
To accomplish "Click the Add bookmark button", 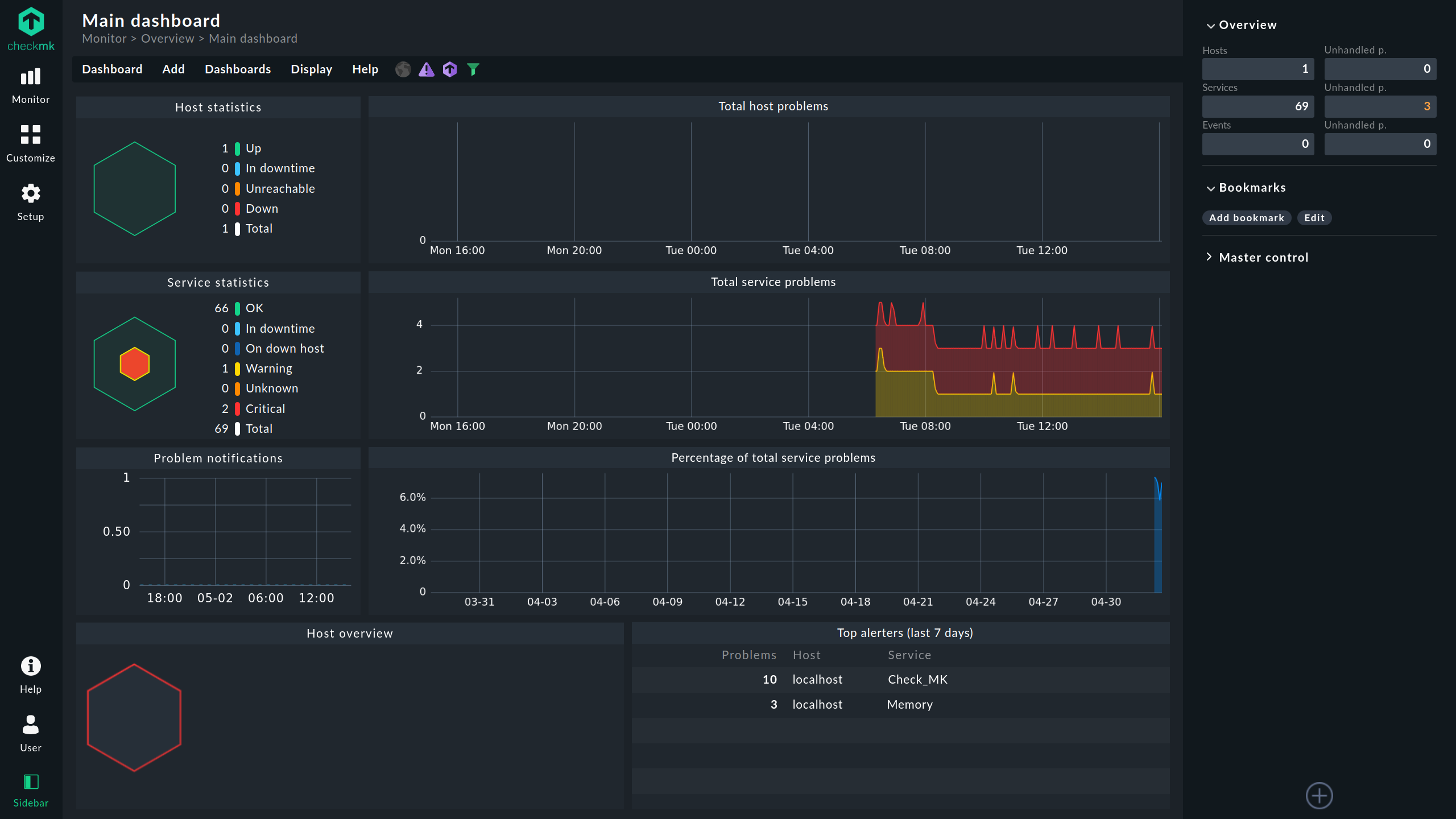I will 1246,217.
